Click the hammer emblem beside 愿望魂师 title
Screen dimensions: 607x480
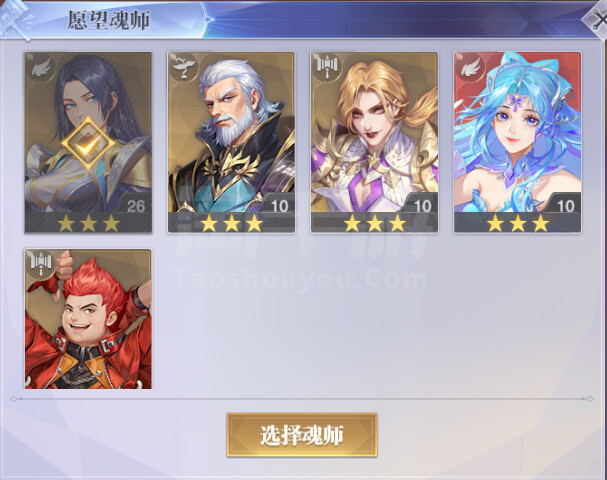[x=17, y=20]
